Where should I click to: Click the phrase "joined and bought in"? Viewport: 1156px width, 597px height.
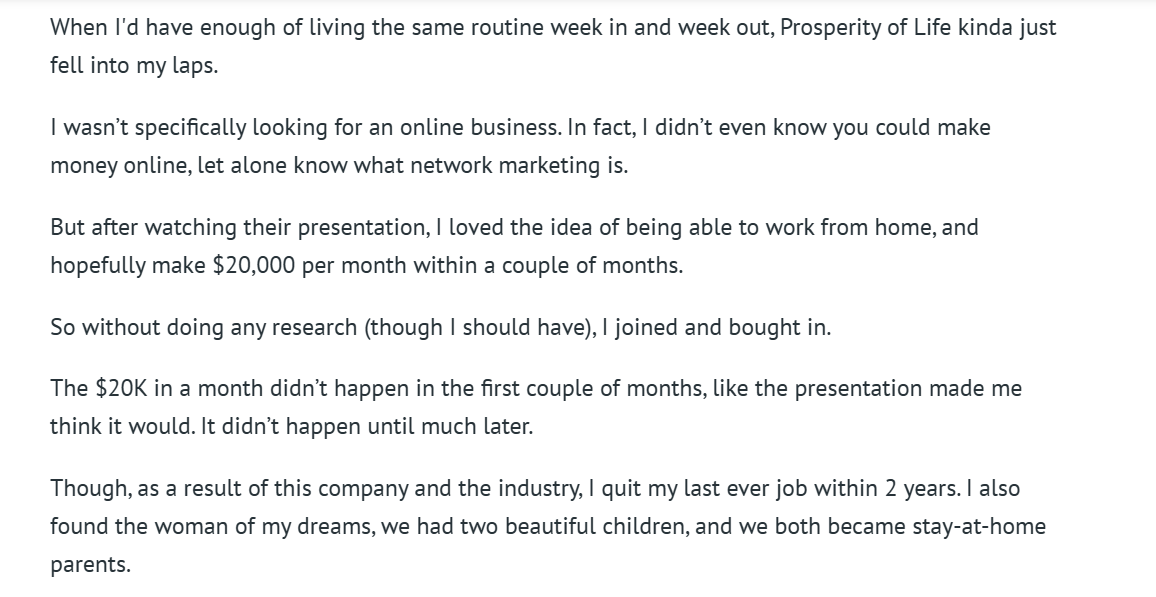tap(720, 327)
